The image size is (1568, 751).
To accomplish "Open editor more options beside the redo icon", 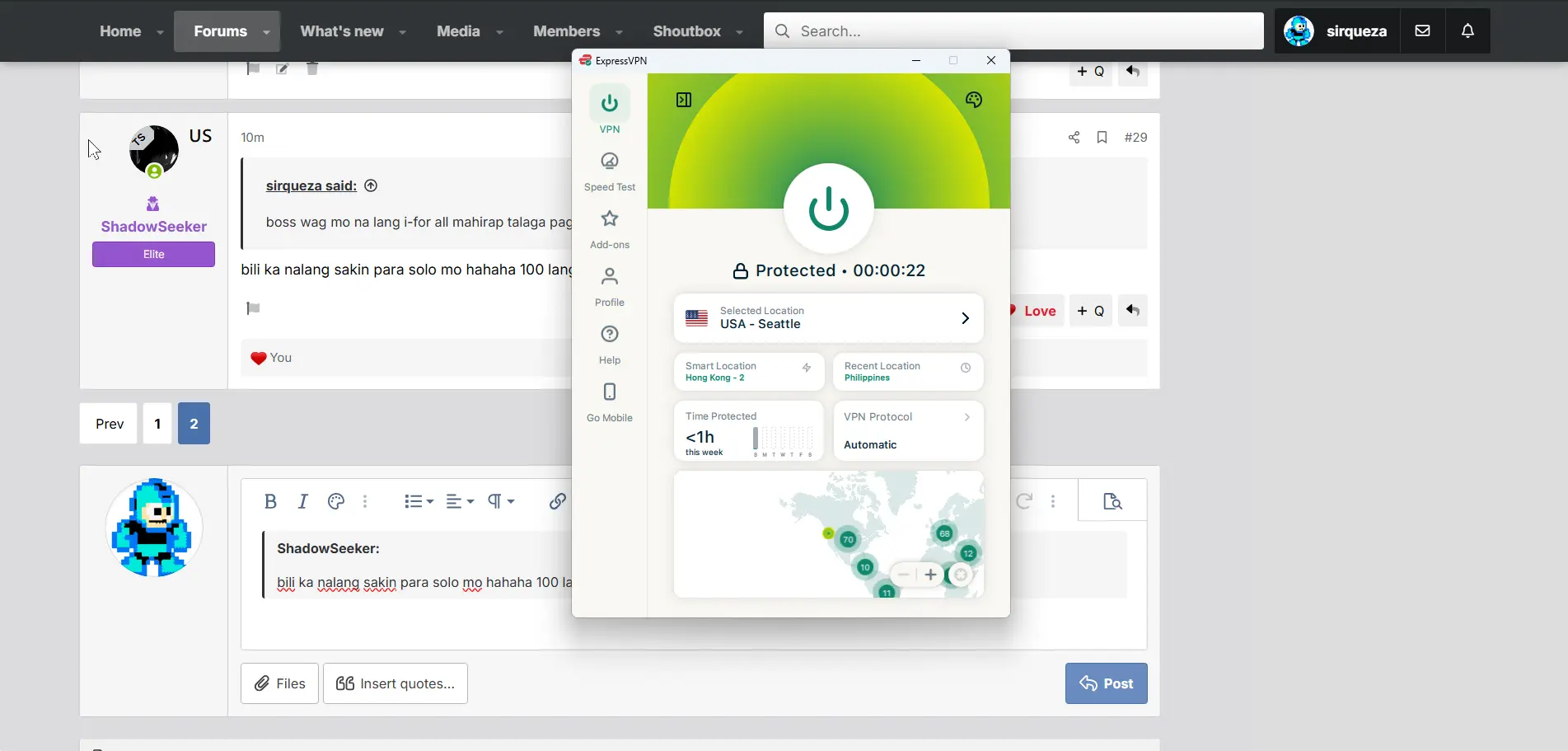I will (x=1053, y=501).
